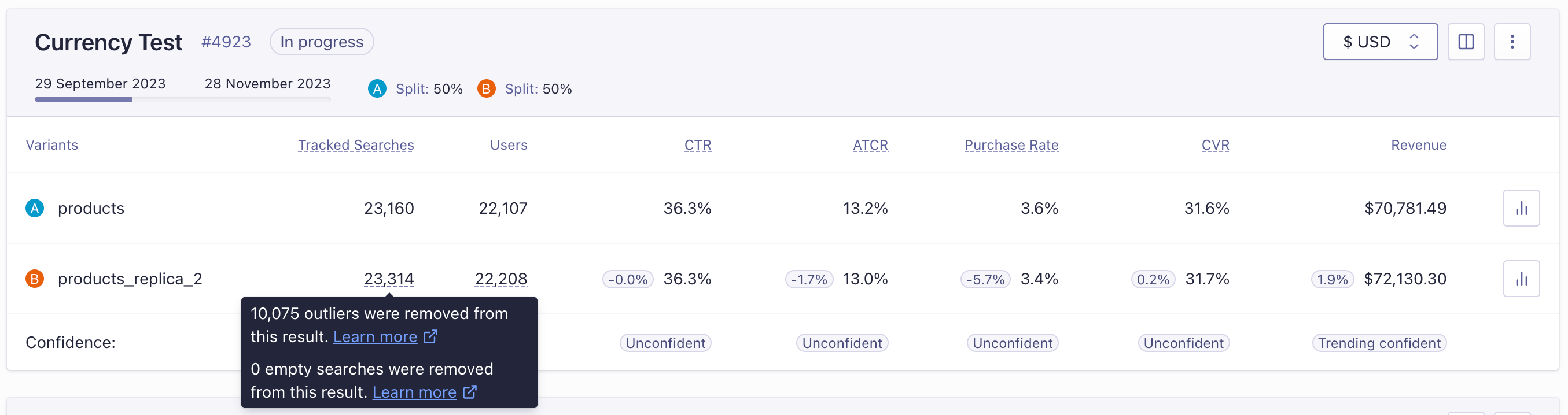
Task: Click the CTR column header
Action: [697, 145]
